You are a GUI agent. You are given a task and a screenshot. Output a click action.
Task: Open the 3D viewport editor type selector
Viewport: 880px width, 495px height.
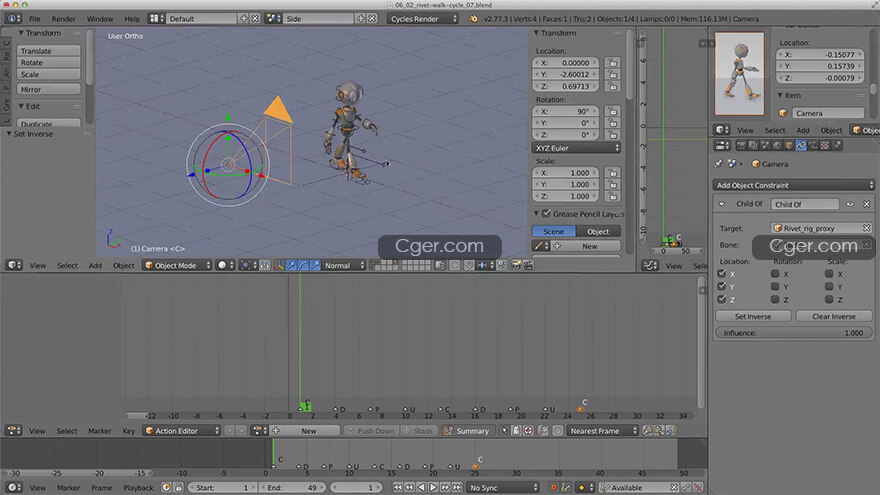(x=14, y=265)
